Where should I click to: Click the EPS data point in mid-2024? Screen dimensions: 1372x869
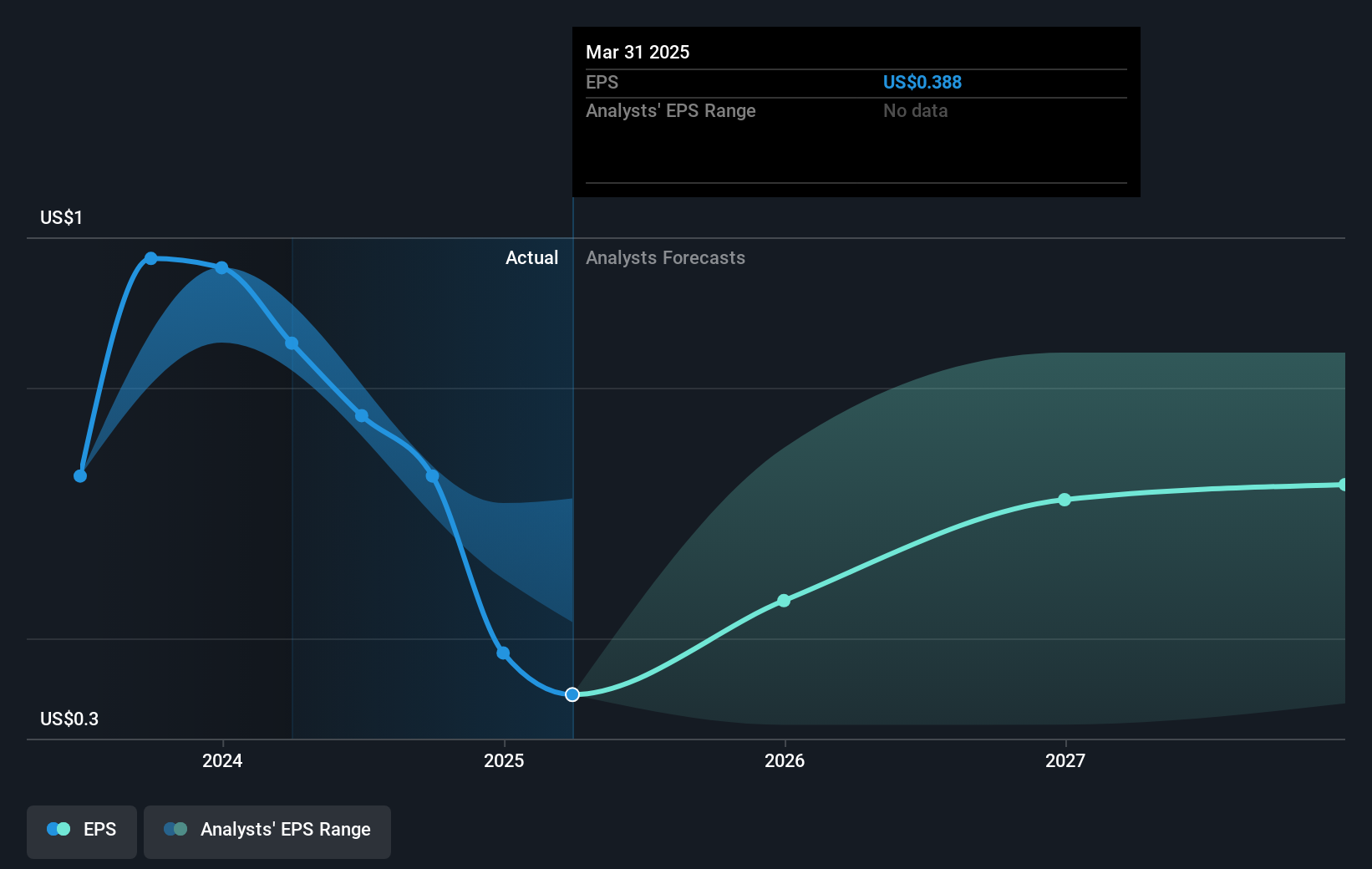[x=362, y=415]
